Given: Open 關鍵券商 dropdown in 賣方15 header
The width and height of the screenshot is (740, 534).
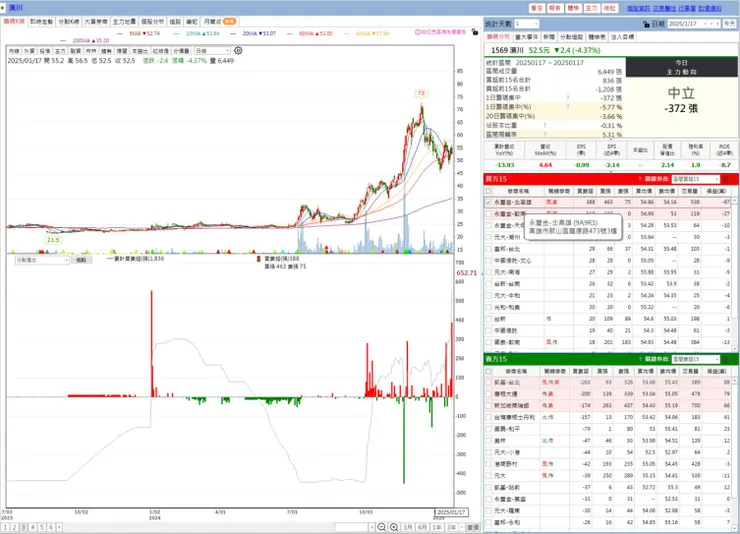Looking at the screenshot, I should pyautogui.click(x=695, y=359).
